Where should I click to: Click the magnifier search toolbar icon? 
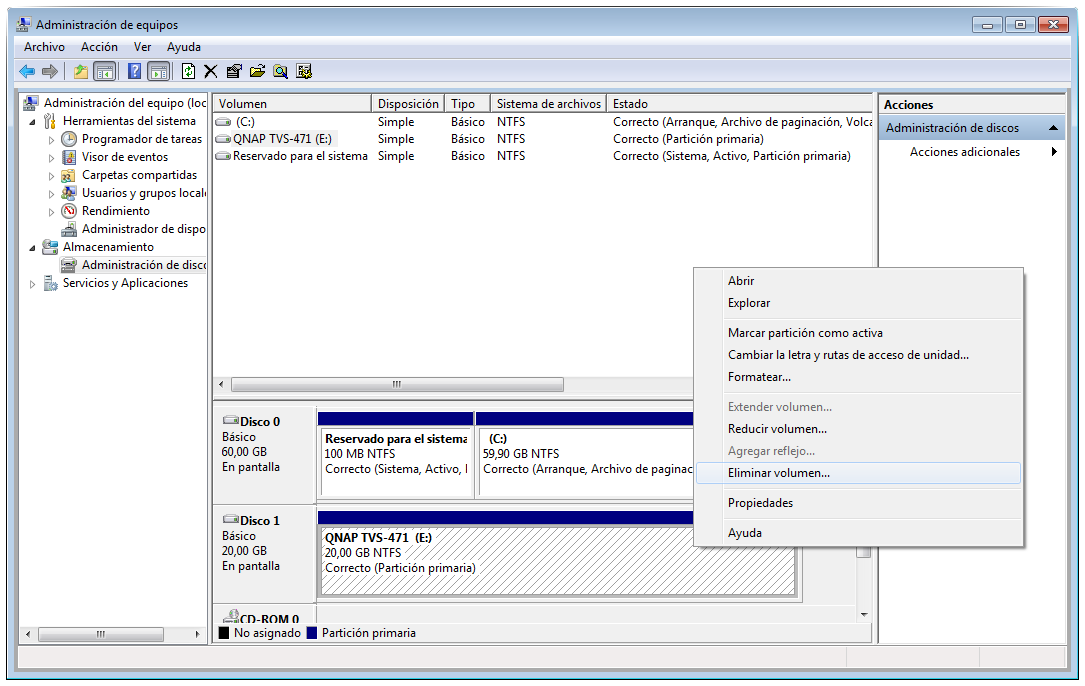280,71
